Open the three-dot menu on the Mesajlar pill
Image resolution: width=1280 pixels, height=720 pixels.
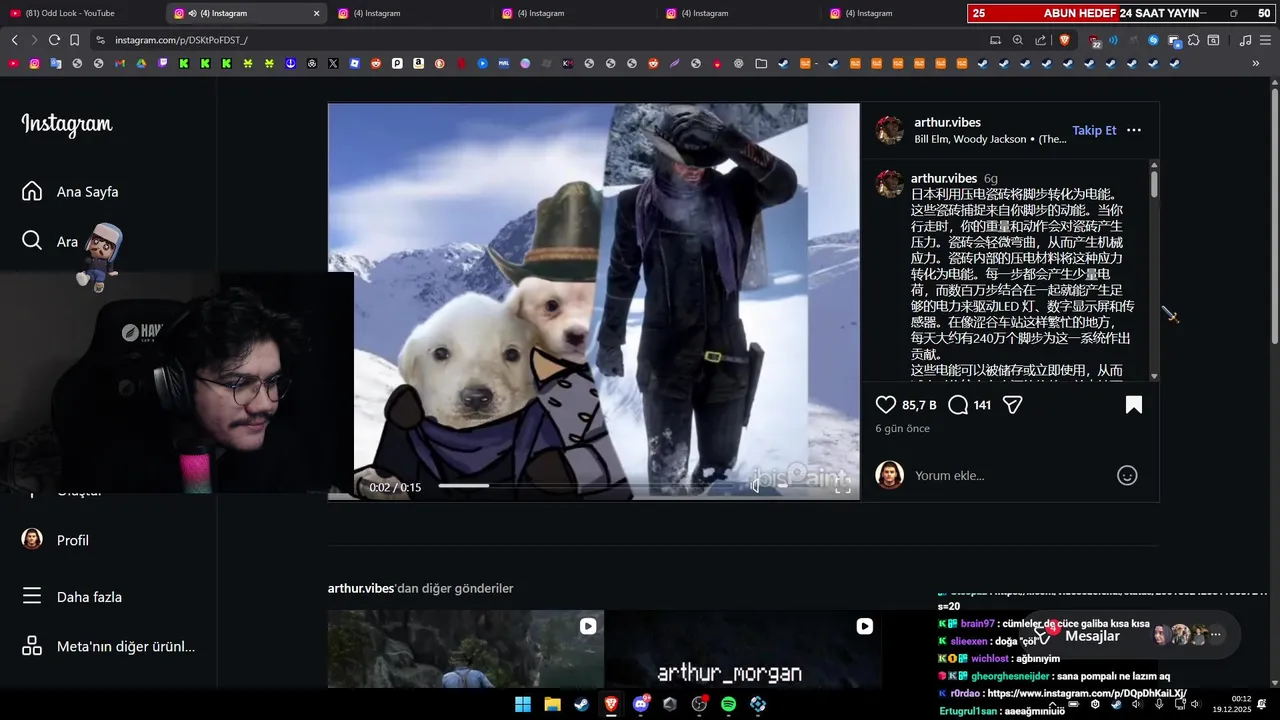[1216, 634]
